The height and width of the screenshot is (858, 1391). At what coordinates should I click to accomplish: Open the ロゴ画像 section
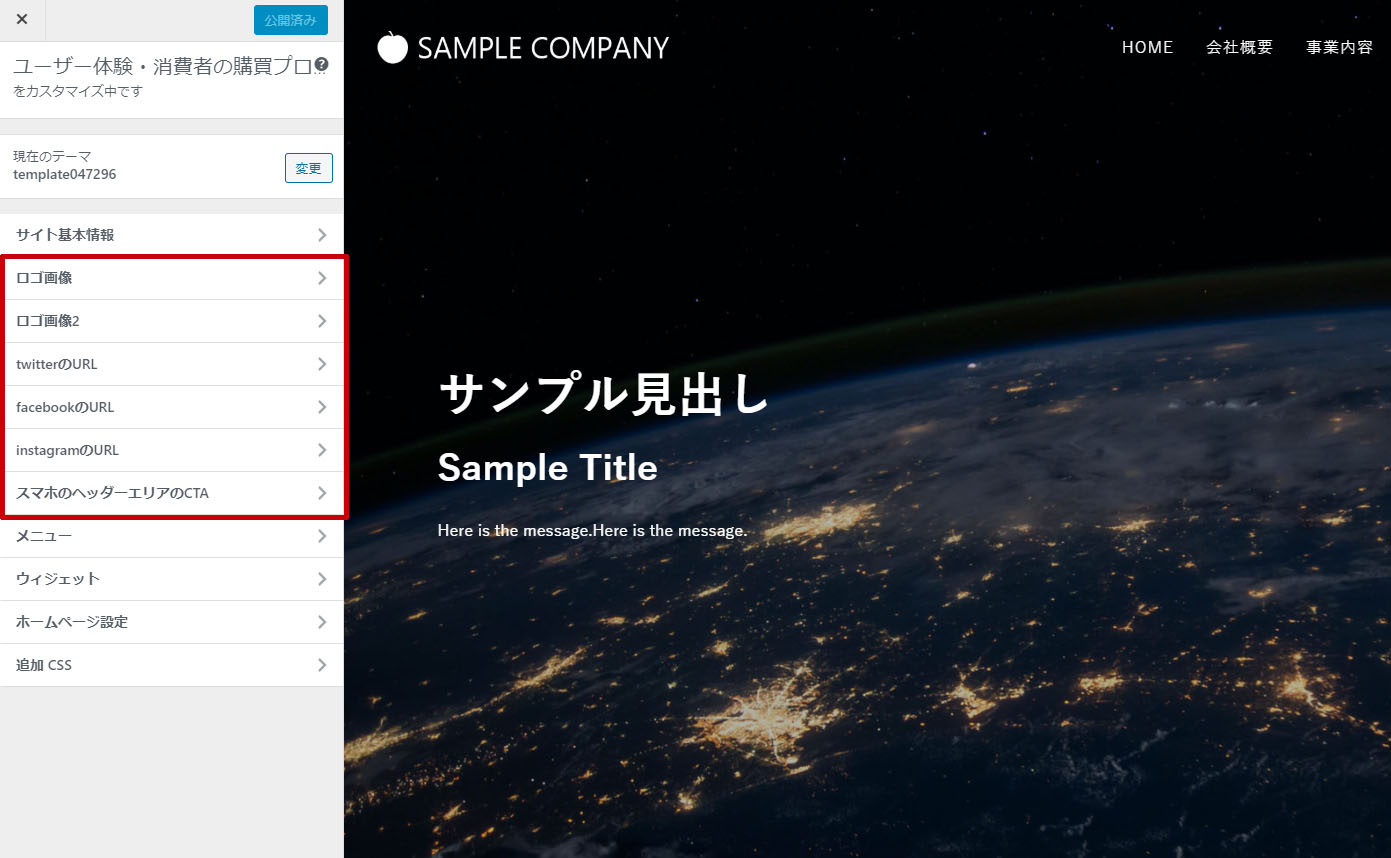[172, 278]
